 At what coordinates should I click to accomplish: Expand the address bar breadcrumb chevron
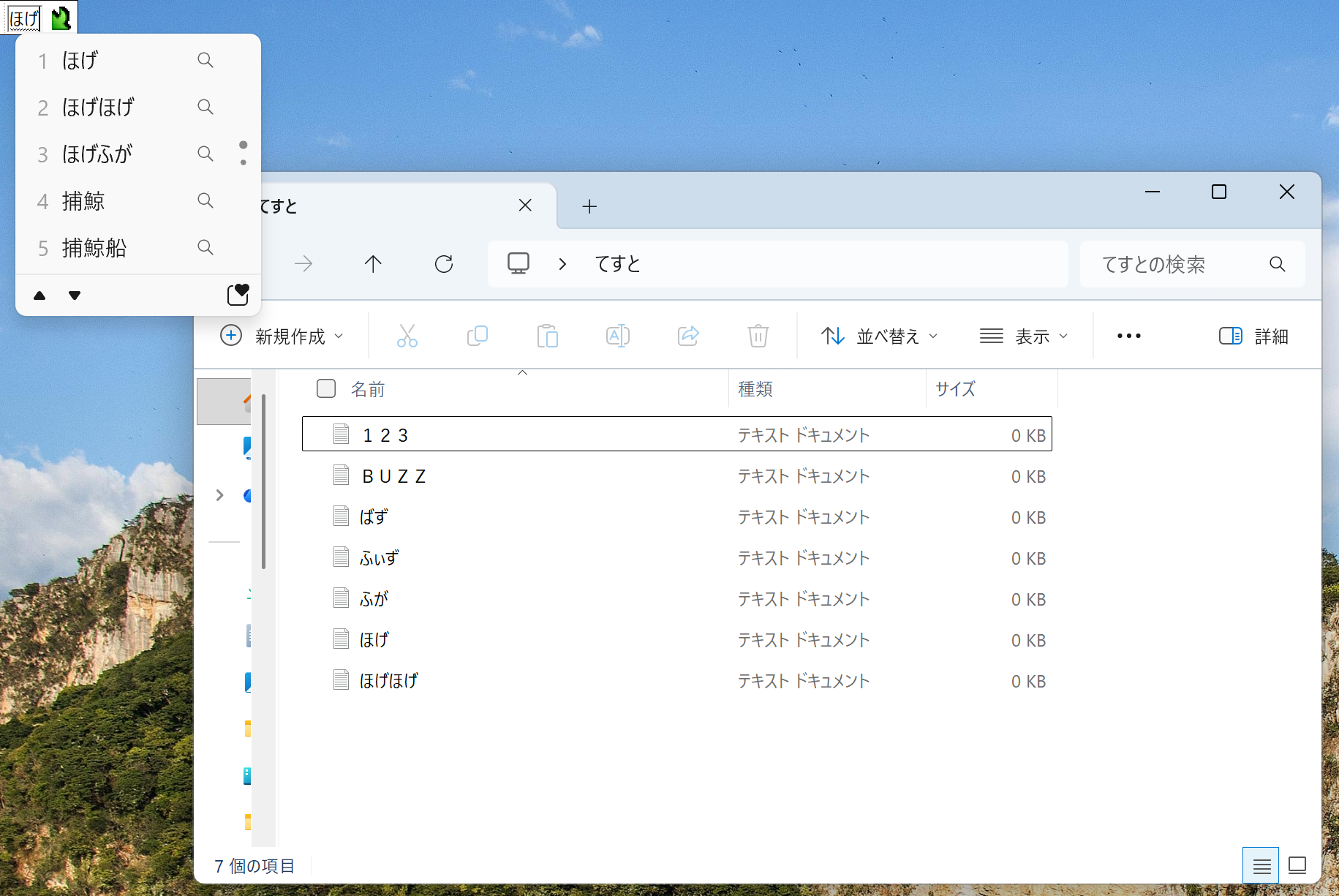point(562,264)
